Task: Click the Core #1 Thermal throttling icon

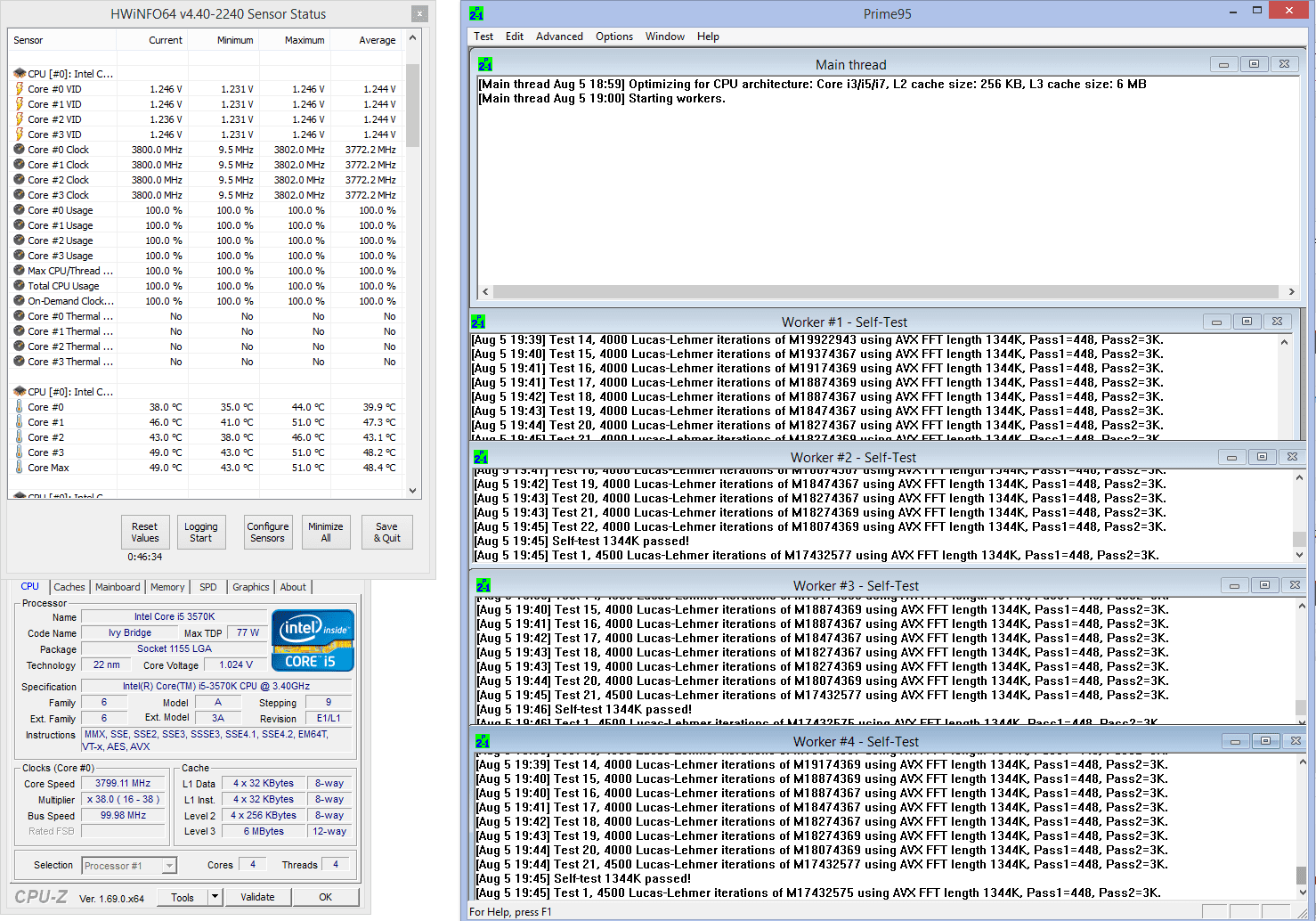Action: 19,331
